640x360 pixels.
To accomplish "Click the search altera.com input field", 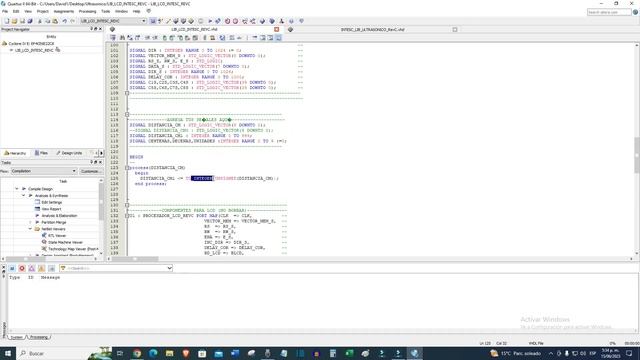I will [609, 12].
